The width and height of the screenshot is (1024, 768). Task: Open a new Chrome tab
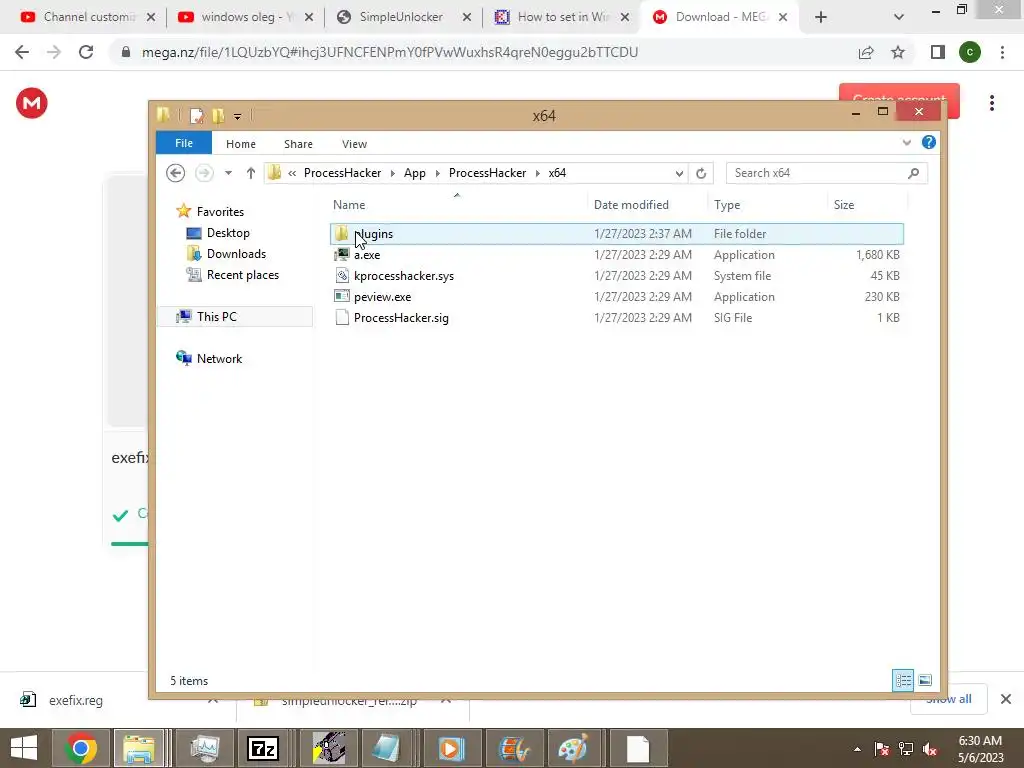pos(821,18)
